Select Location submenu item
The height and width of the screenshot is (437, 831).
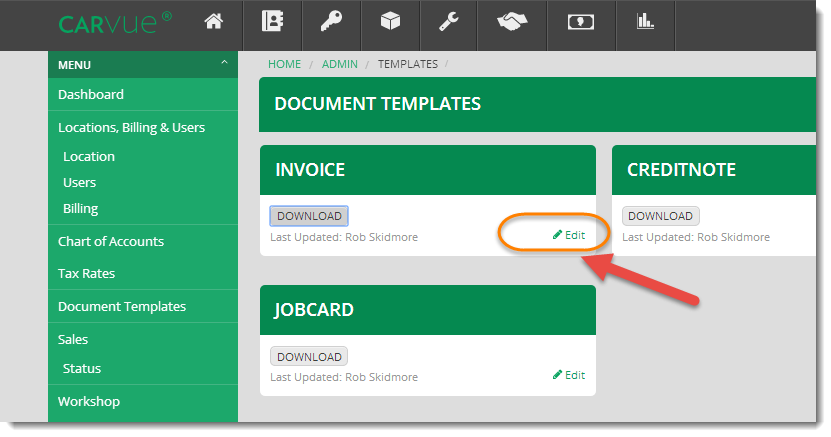[x=89, y=156]
